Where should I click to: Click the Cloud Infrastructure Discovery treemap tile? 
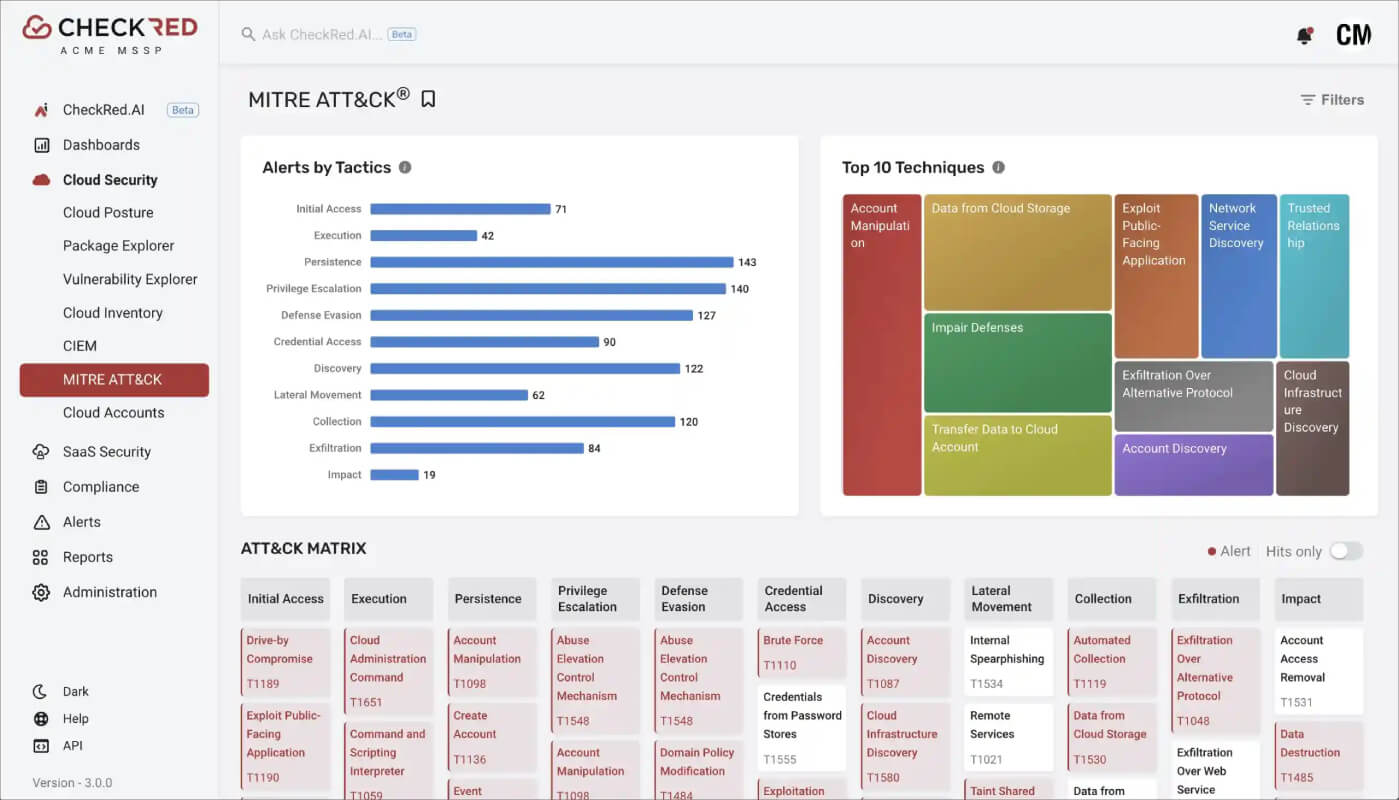click(x=1313, y=428)
